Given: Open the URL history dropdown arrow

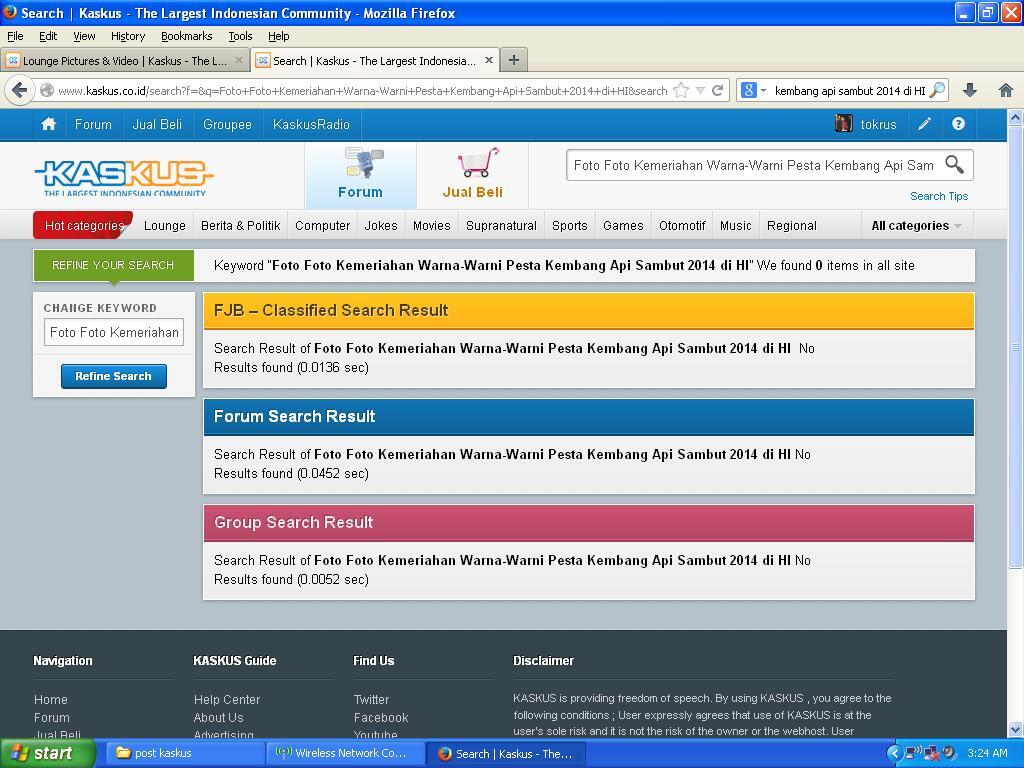Looking at the screenshot, I should point(700,90).
